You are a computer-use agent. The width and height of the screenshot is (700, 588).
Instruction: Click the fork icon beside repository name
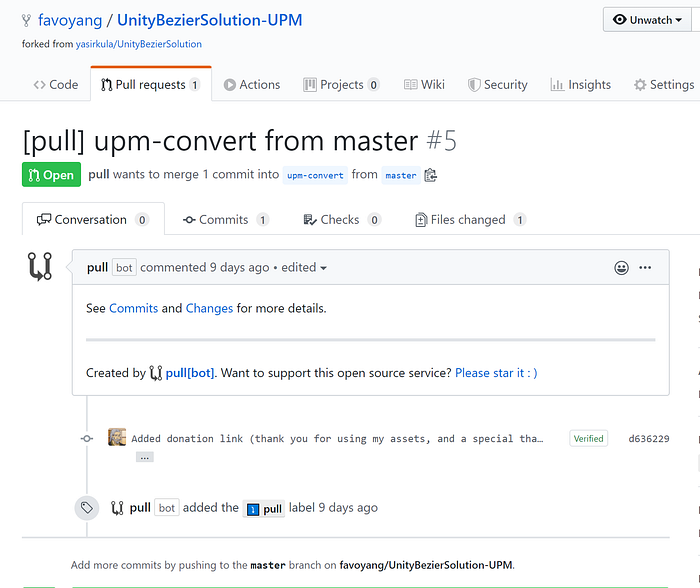click(26, 20)
